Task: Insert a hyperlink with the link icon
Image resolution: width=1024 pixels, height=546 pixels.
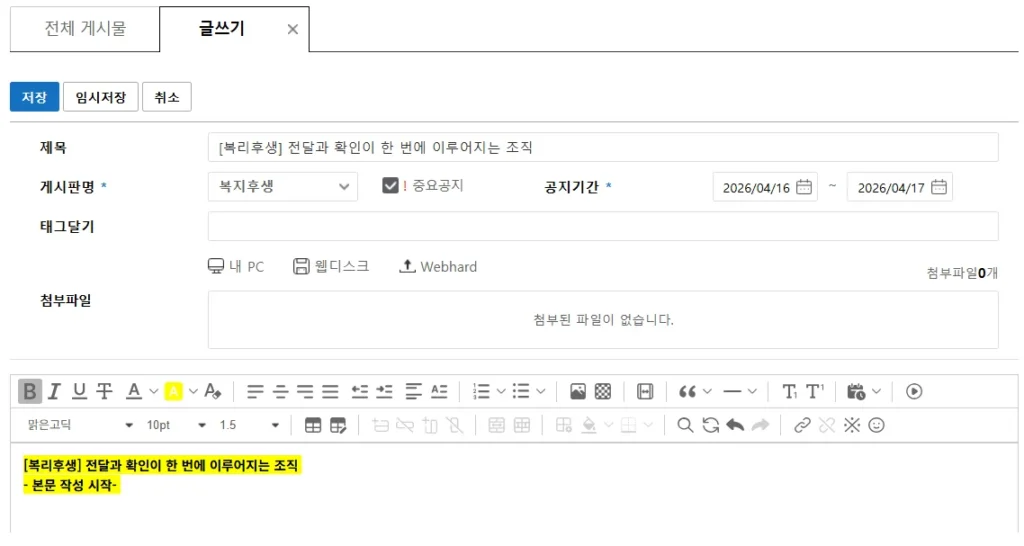Action: tap(801, 425)
